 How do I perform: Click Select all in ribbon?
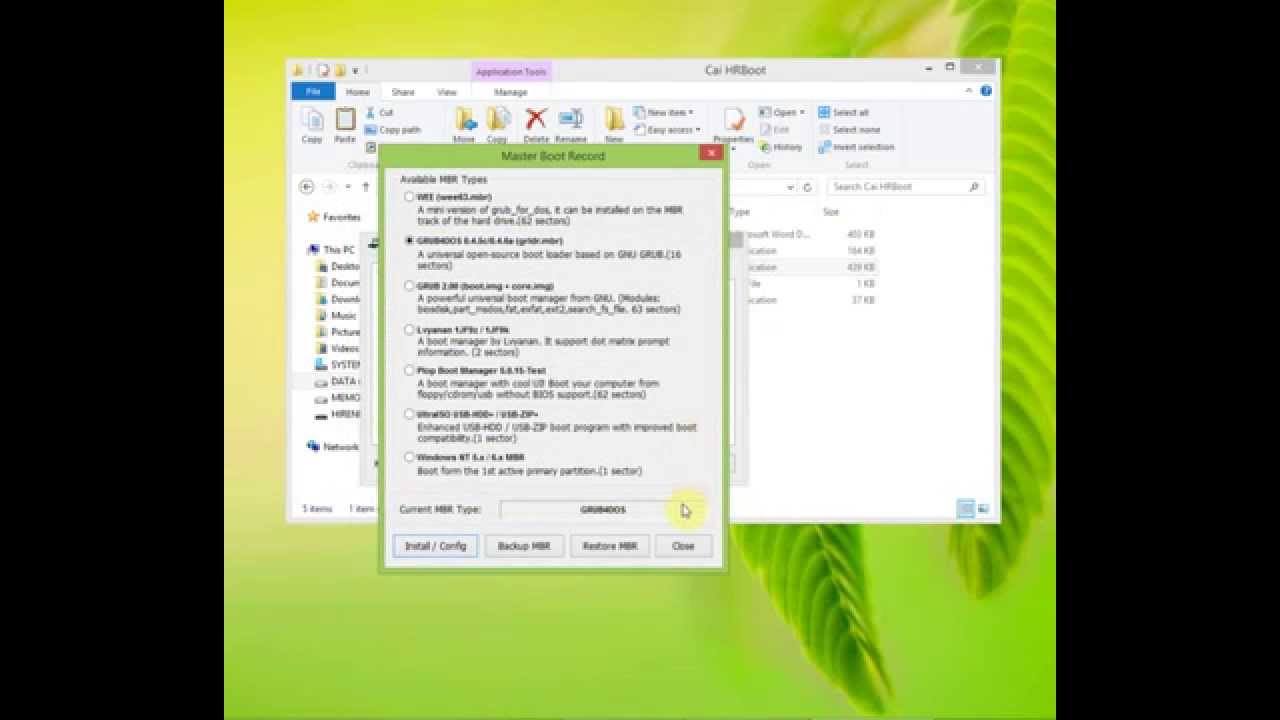[843, 113]
